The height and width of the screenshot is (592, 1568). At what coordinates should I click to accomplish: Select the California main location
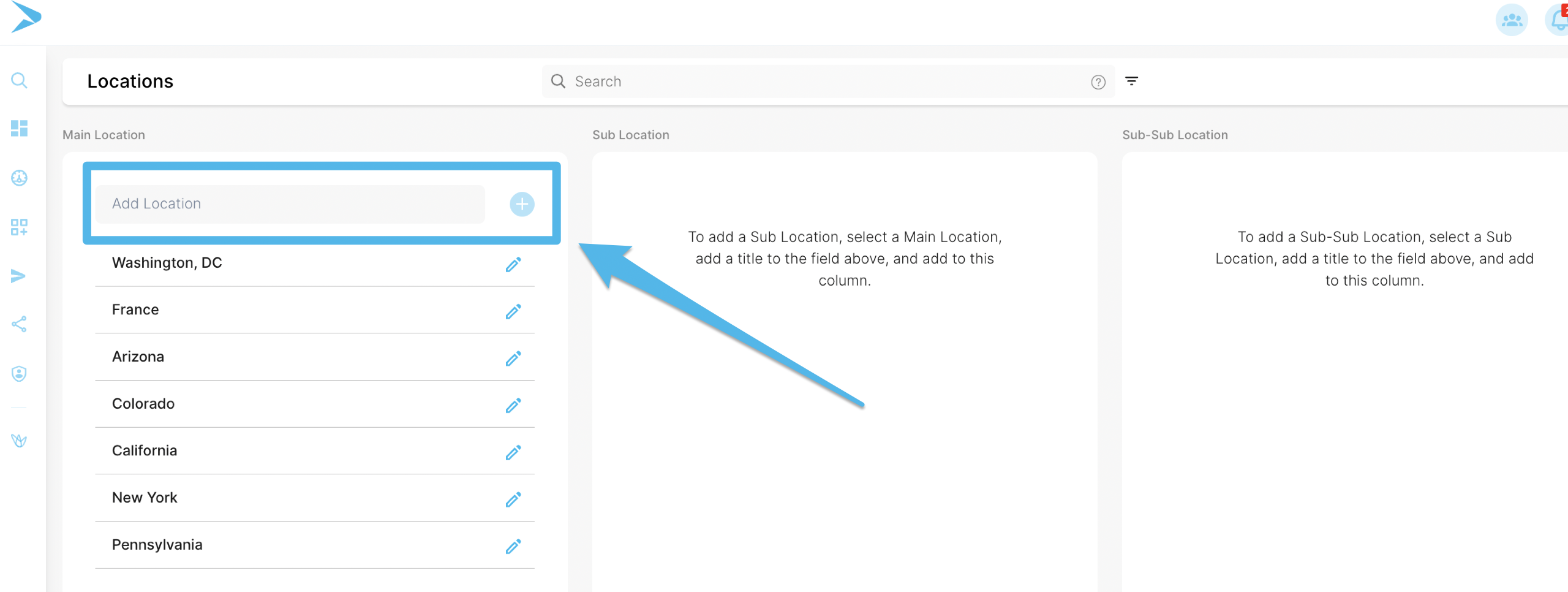pos(315,451)
